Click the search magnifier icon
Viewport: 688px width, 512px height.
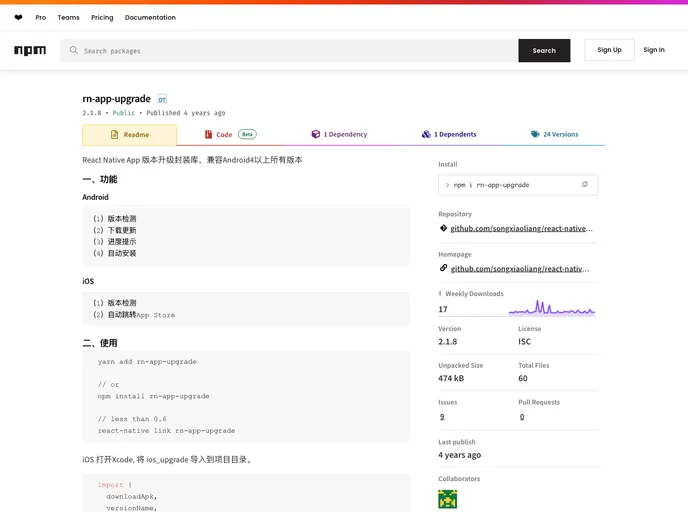(74, 50)
